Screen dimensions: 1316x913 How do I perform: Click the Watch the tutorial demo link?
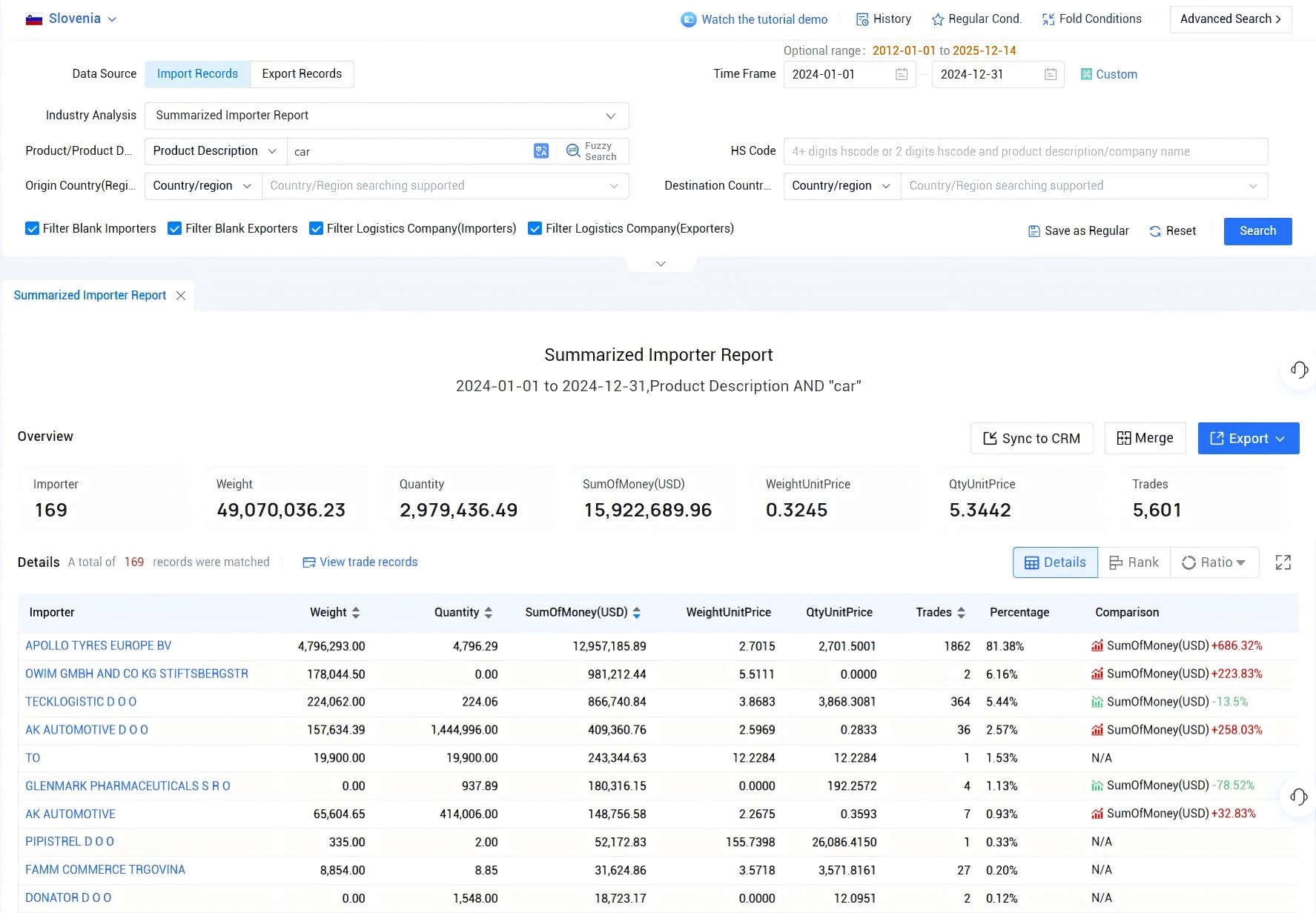pos(764,20)
